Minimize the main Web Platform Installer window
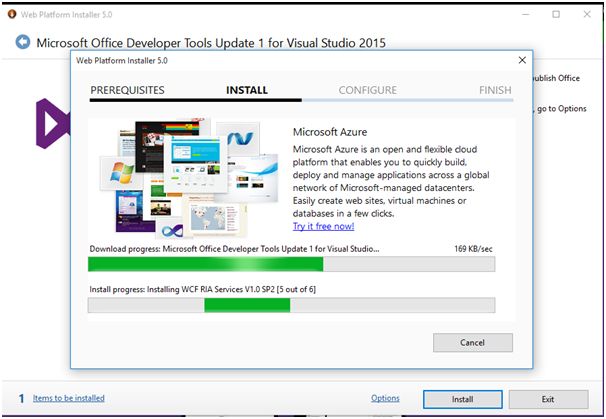Viewport: 606px width, 419px height. coord(526,14)
